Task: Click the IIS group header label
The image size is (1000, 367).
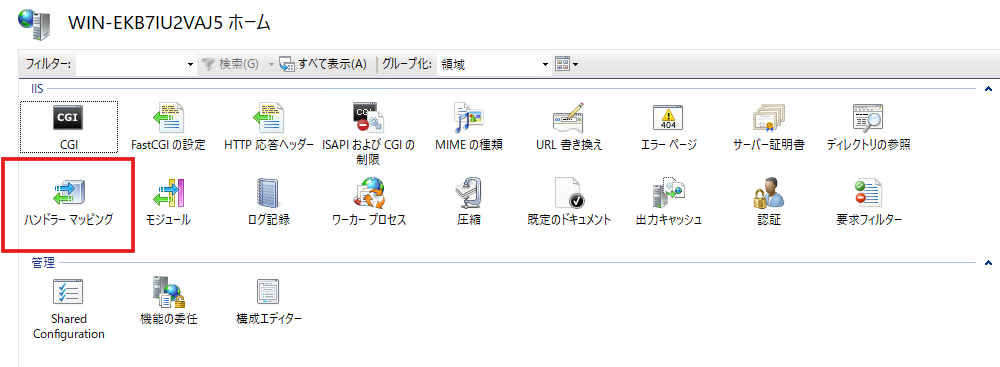Action: (37, 88)
